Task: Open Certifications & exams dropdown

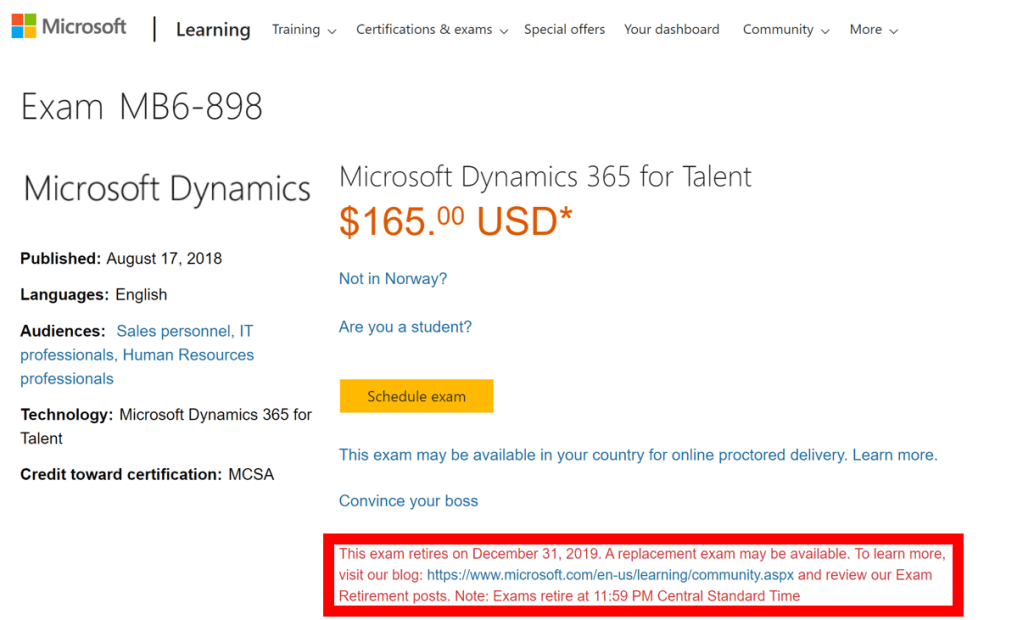Action: 432,30
